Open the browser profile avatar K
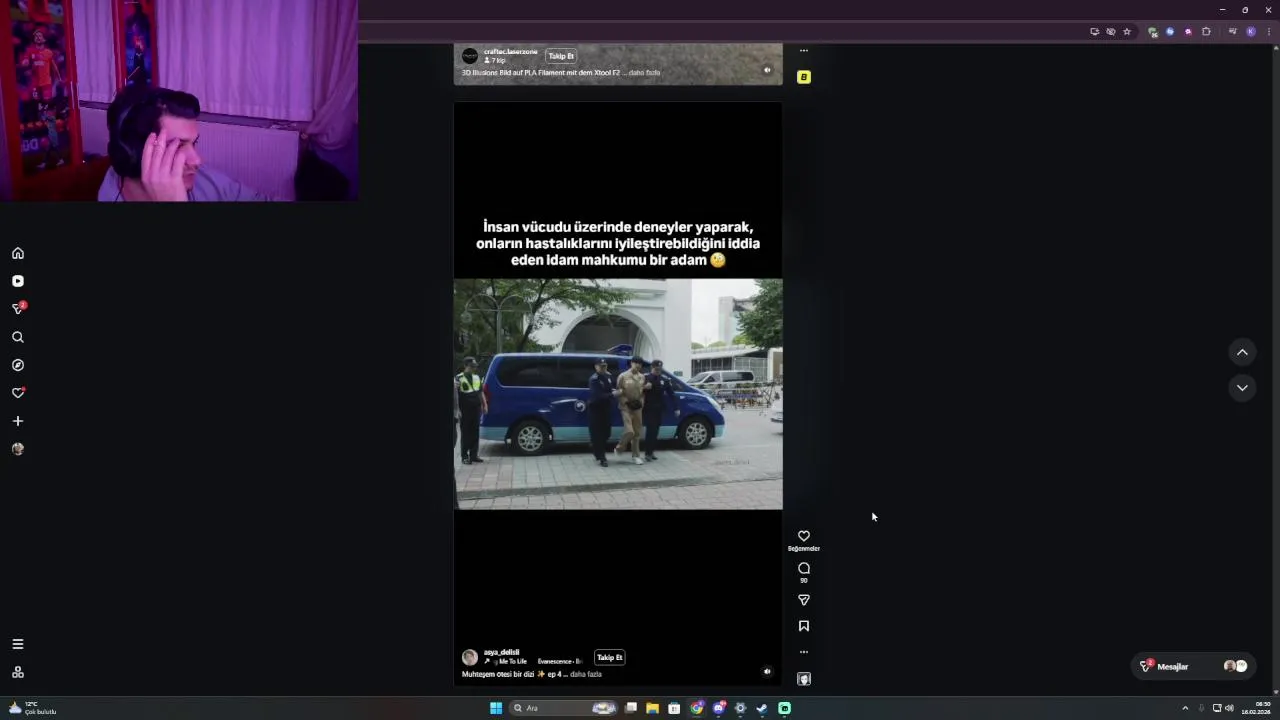The width and height of the screenshot is (1280, 720). point(1250,31)
